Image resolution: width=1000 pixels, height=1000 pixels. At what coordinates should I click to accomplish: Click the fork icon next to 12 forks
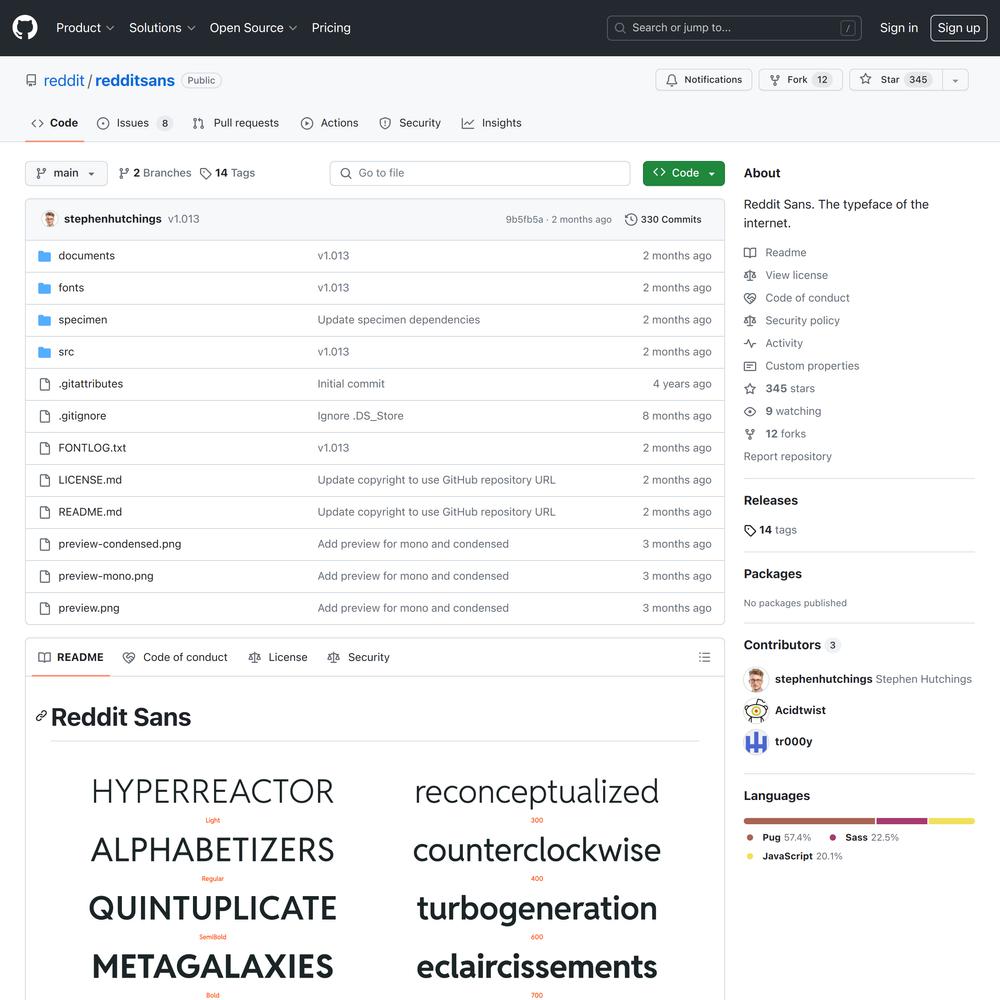pos(750,434)
